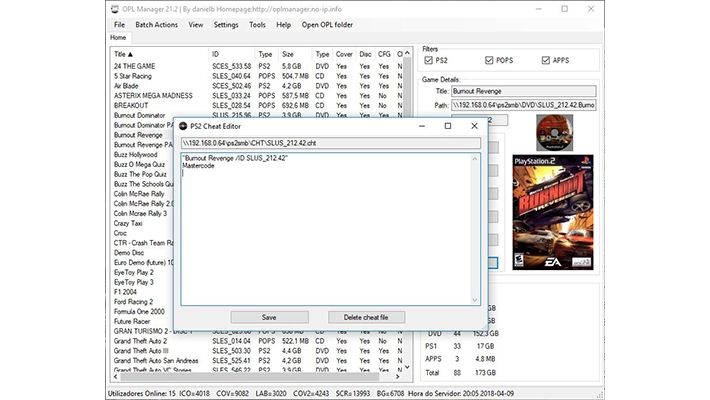Screen dimensions: 710x400
Task: Select Croc in the game list
Action: click(x=120, y=233)
